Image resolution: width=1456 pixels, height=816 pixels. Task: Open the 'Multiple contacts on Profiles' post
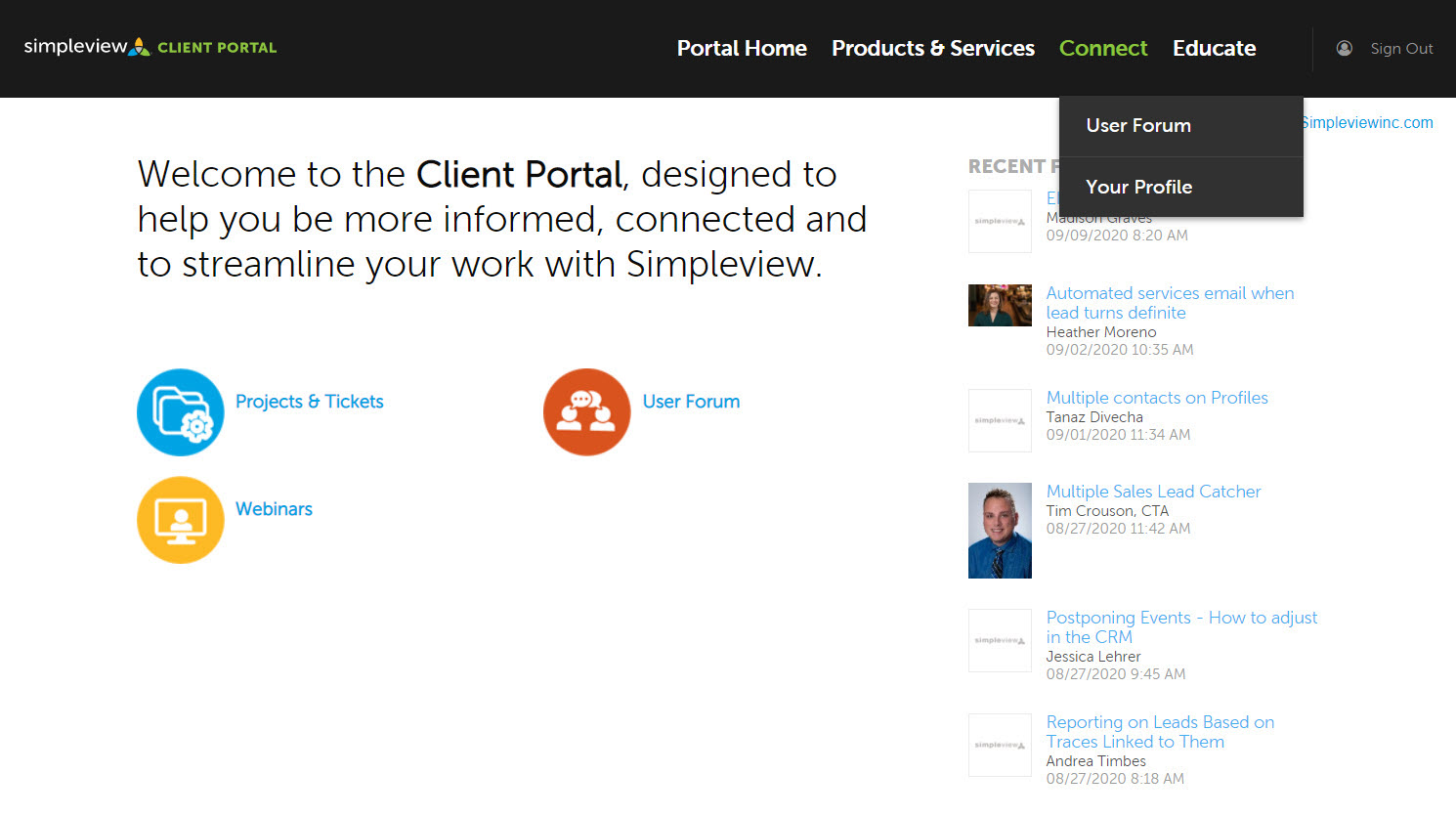click(x=1157, y=398)
